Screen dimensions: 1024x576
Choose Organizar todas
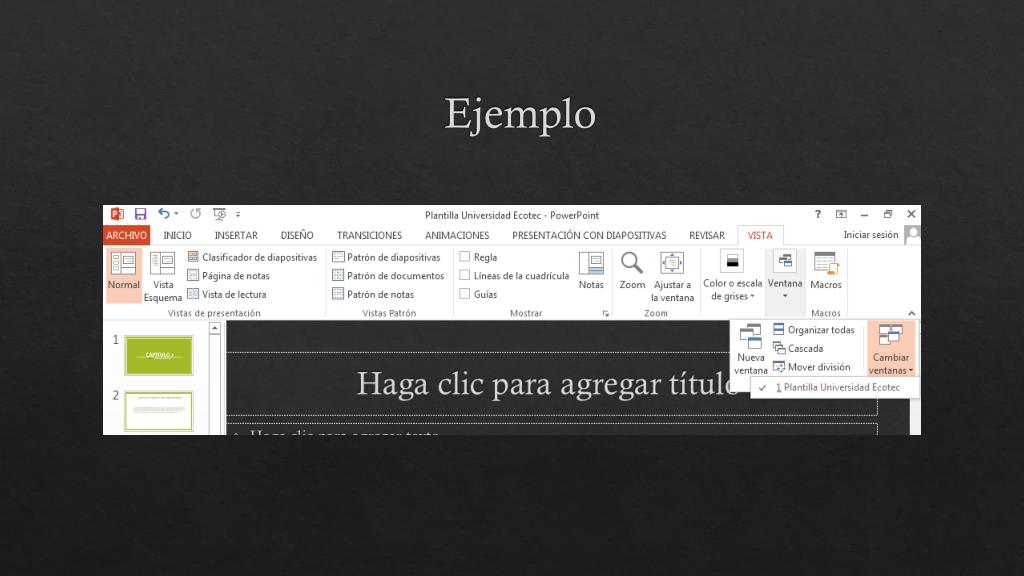coord(814,330)
